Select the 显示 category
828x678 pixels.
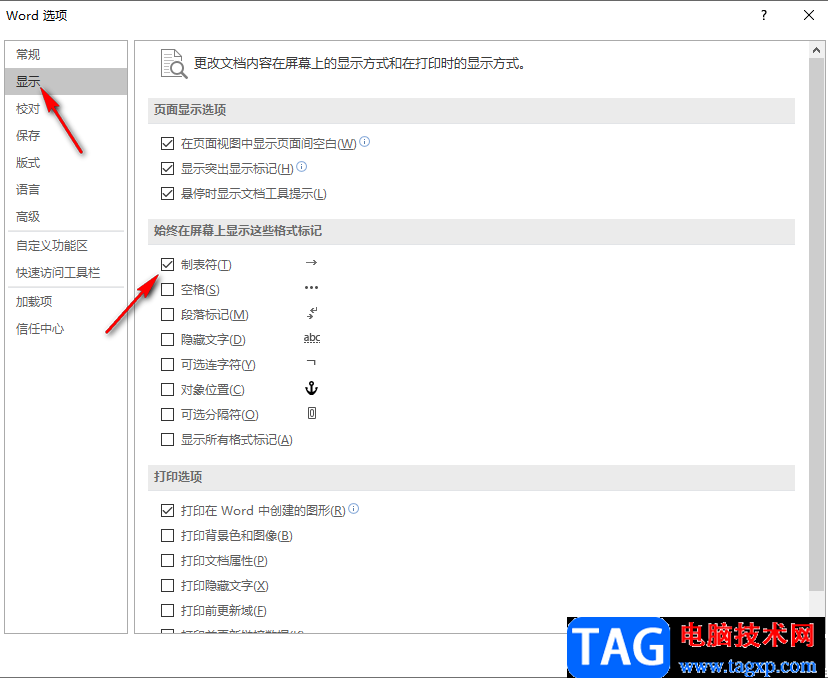(65, 81)
